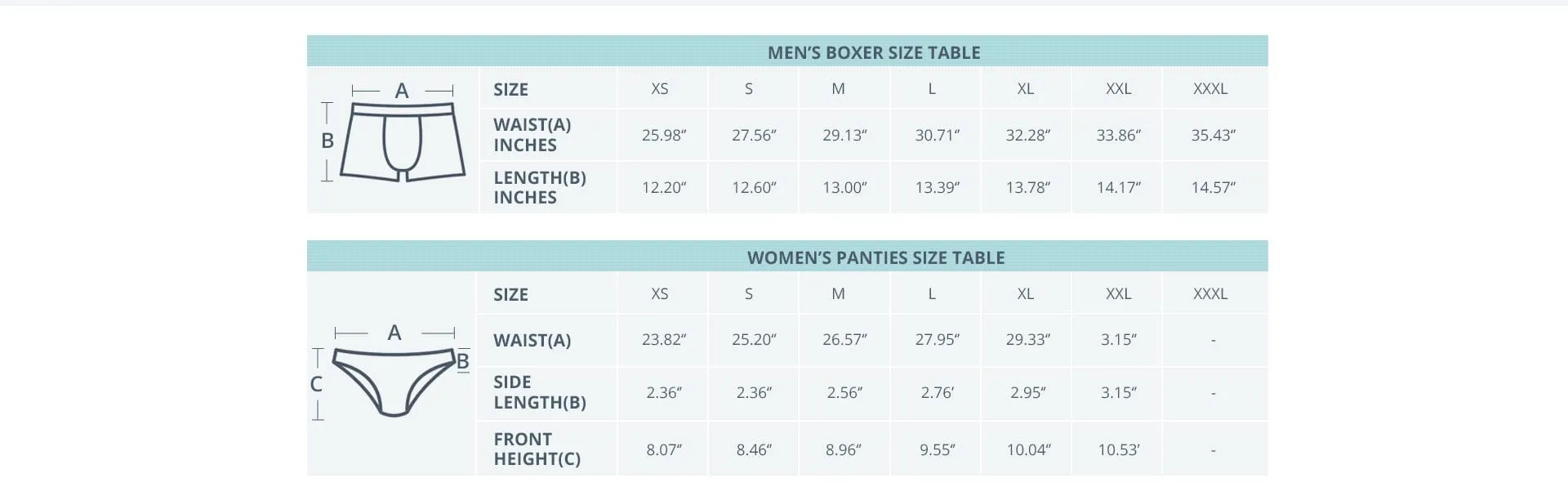Select XXXL size in men's boxer table
The height and width of the screenshot is (496, 1568).
point(1209,89)
